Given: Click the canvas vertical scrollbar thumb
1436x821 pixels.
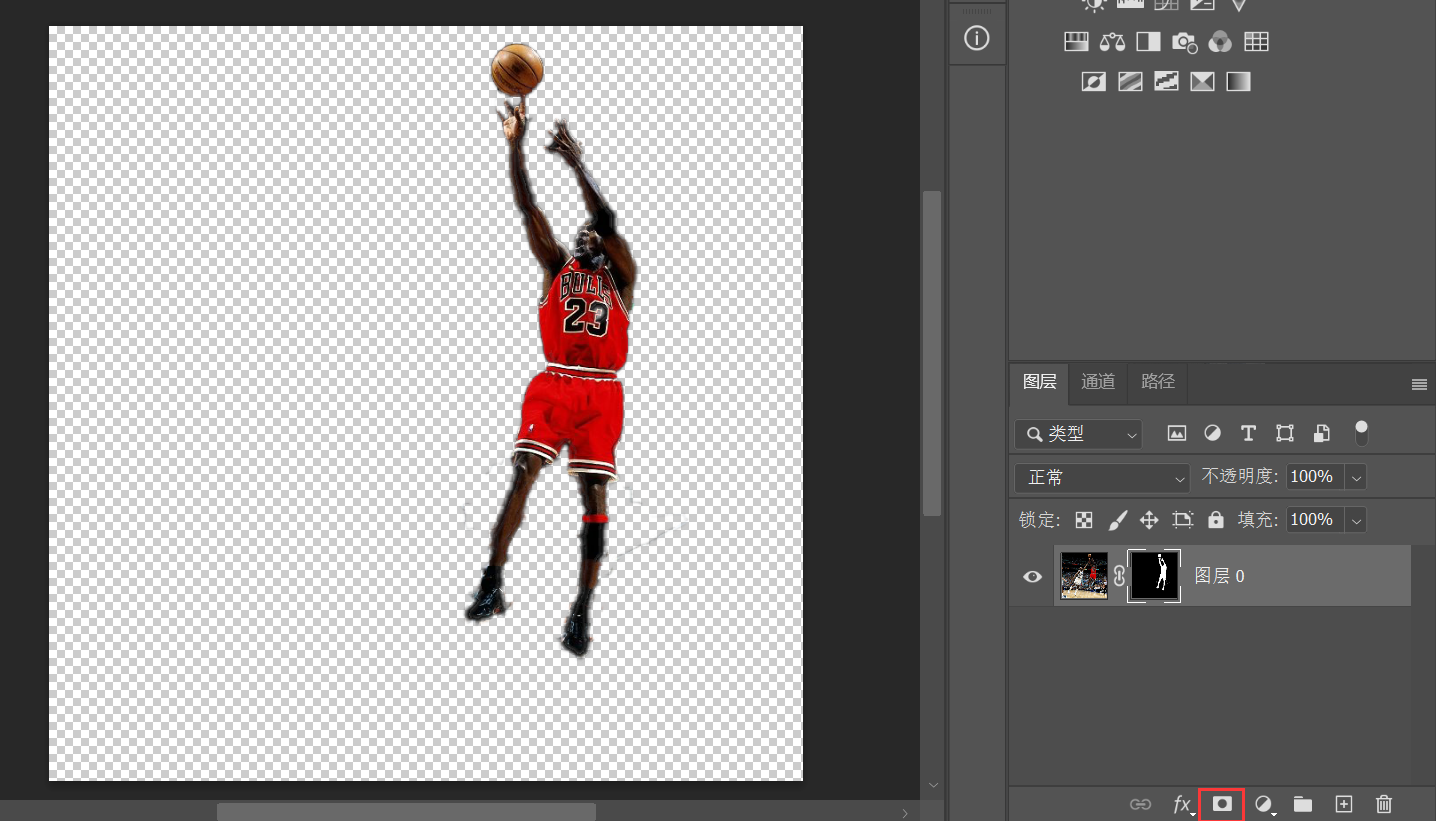Looking at the screenshot, I should (932, 353).
